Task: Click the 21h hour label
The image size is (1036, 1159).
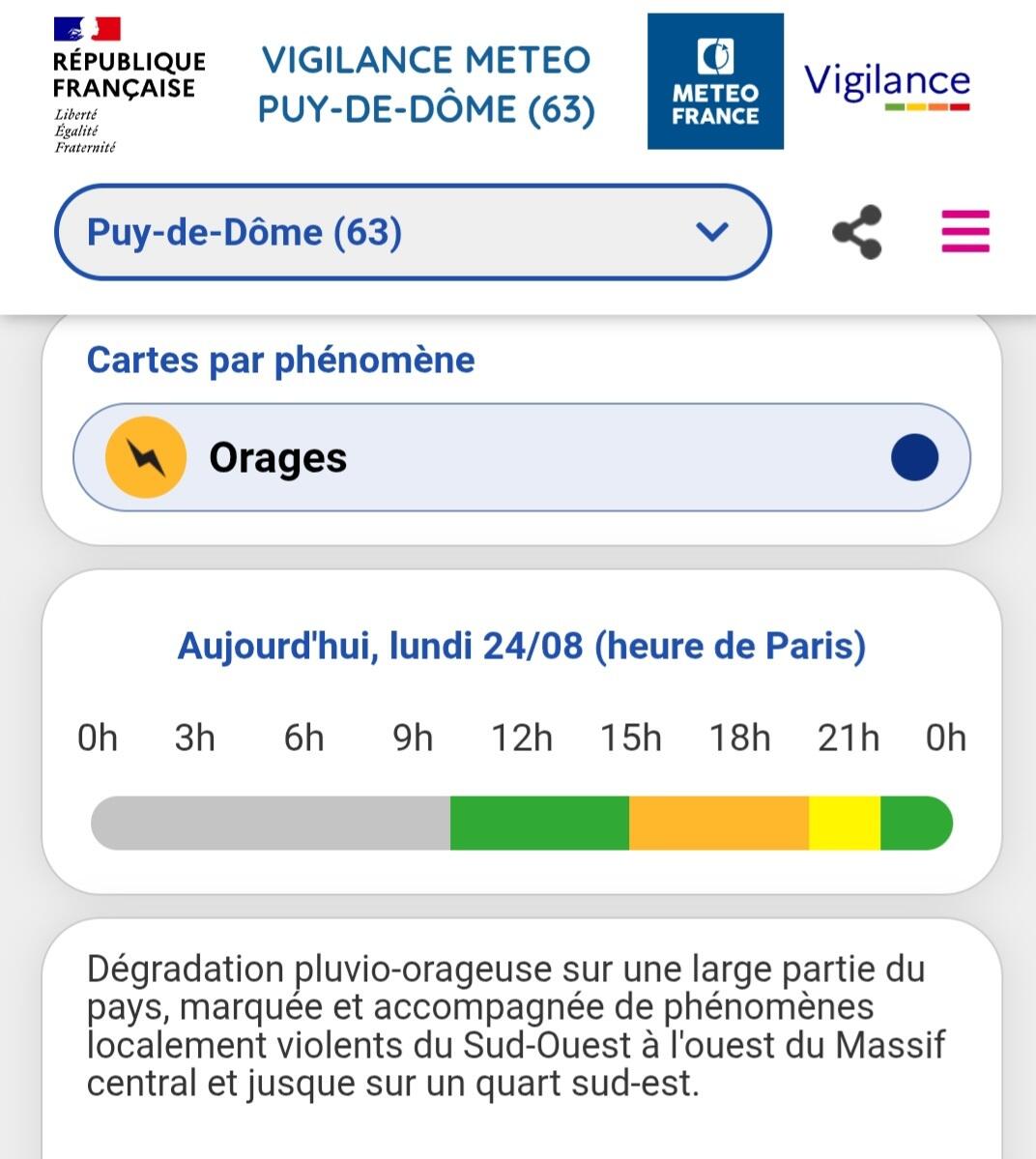Action: [849, 738]
